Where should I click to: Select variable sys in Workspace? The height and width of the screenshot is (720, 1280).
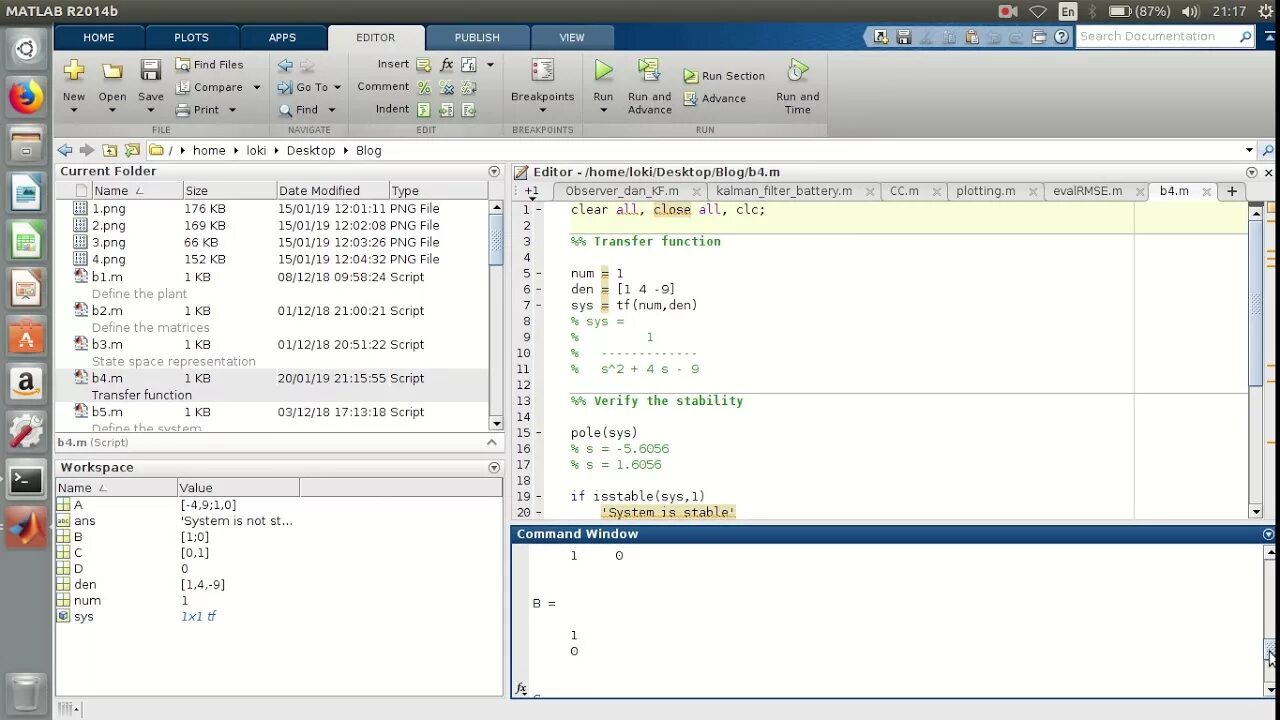point(279,617)
